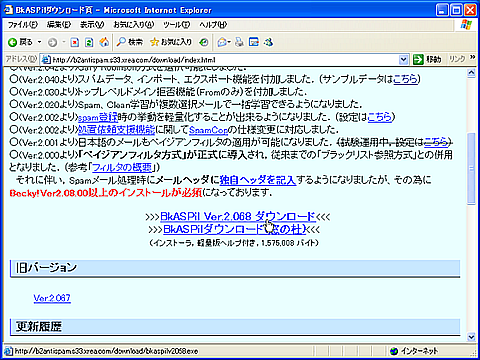This screenshot has height=360, width=480.
Task: Click BkASPil Ver.2.068 ダウンロード link
Action: pyautogui.click(x=238, y=216)
